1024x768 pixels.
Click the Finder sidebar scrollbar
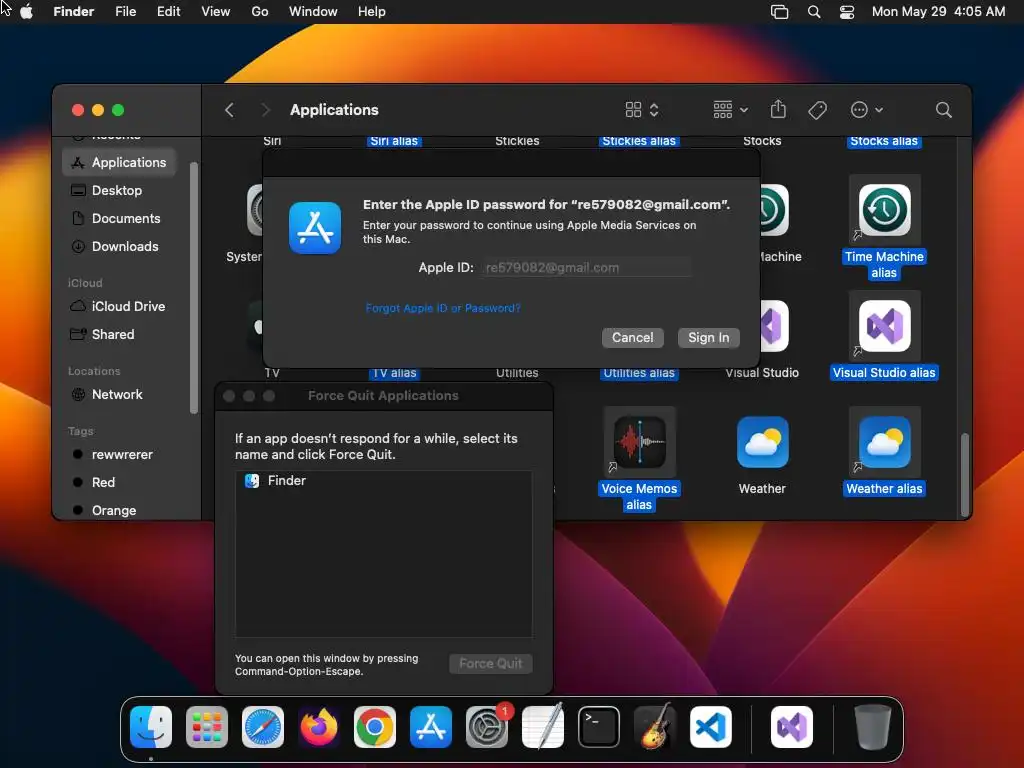pos(193,287)
